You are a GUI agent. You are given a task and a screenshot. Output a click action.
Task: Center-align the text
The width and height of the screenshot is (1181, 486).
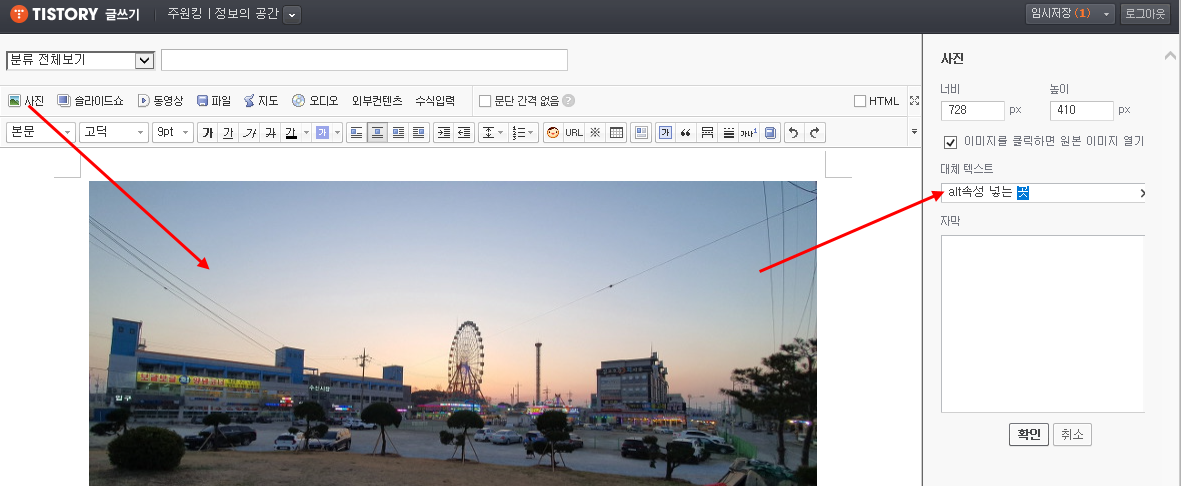pos(377,133)
